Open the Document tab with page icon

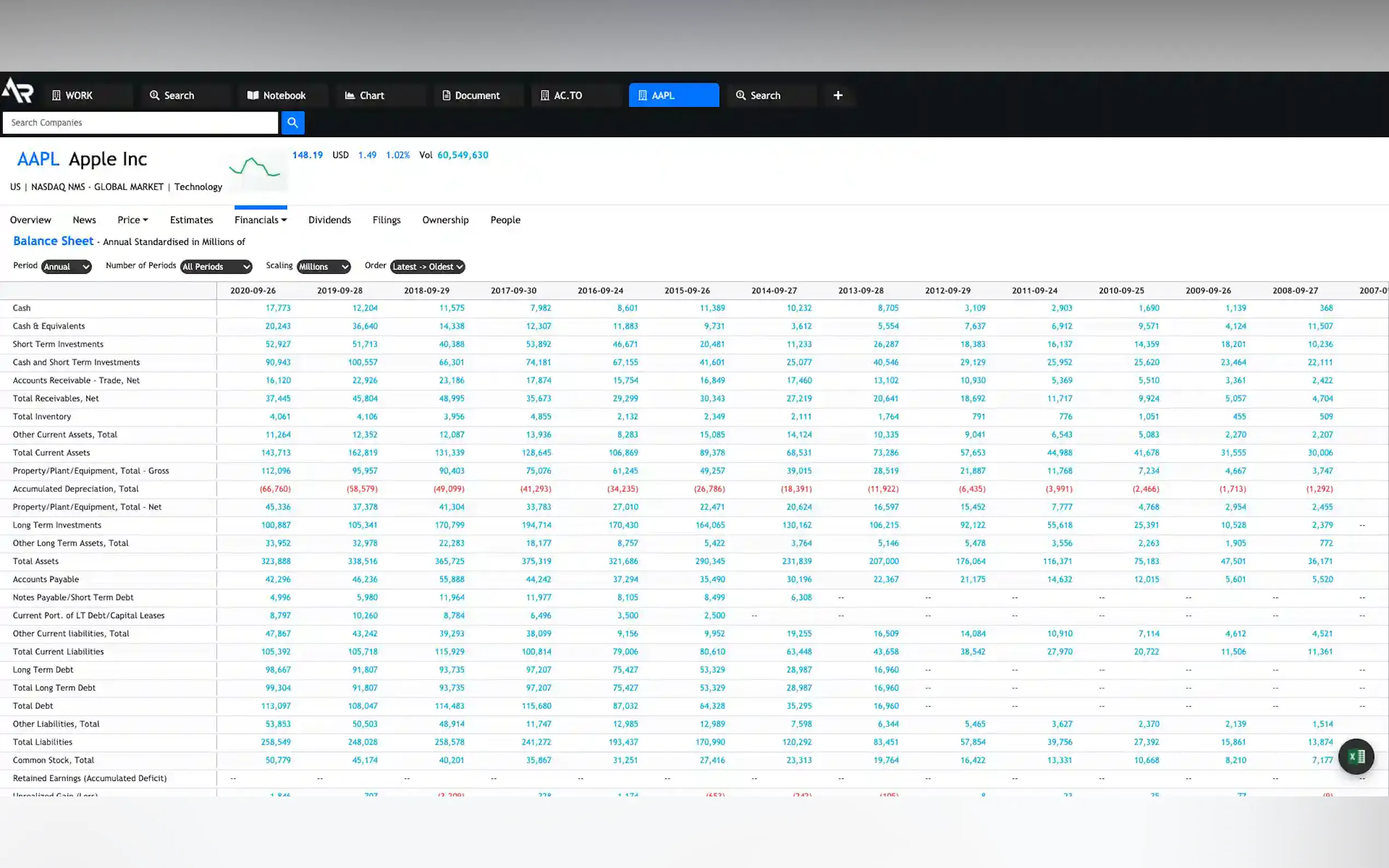(x=471, y=95)
